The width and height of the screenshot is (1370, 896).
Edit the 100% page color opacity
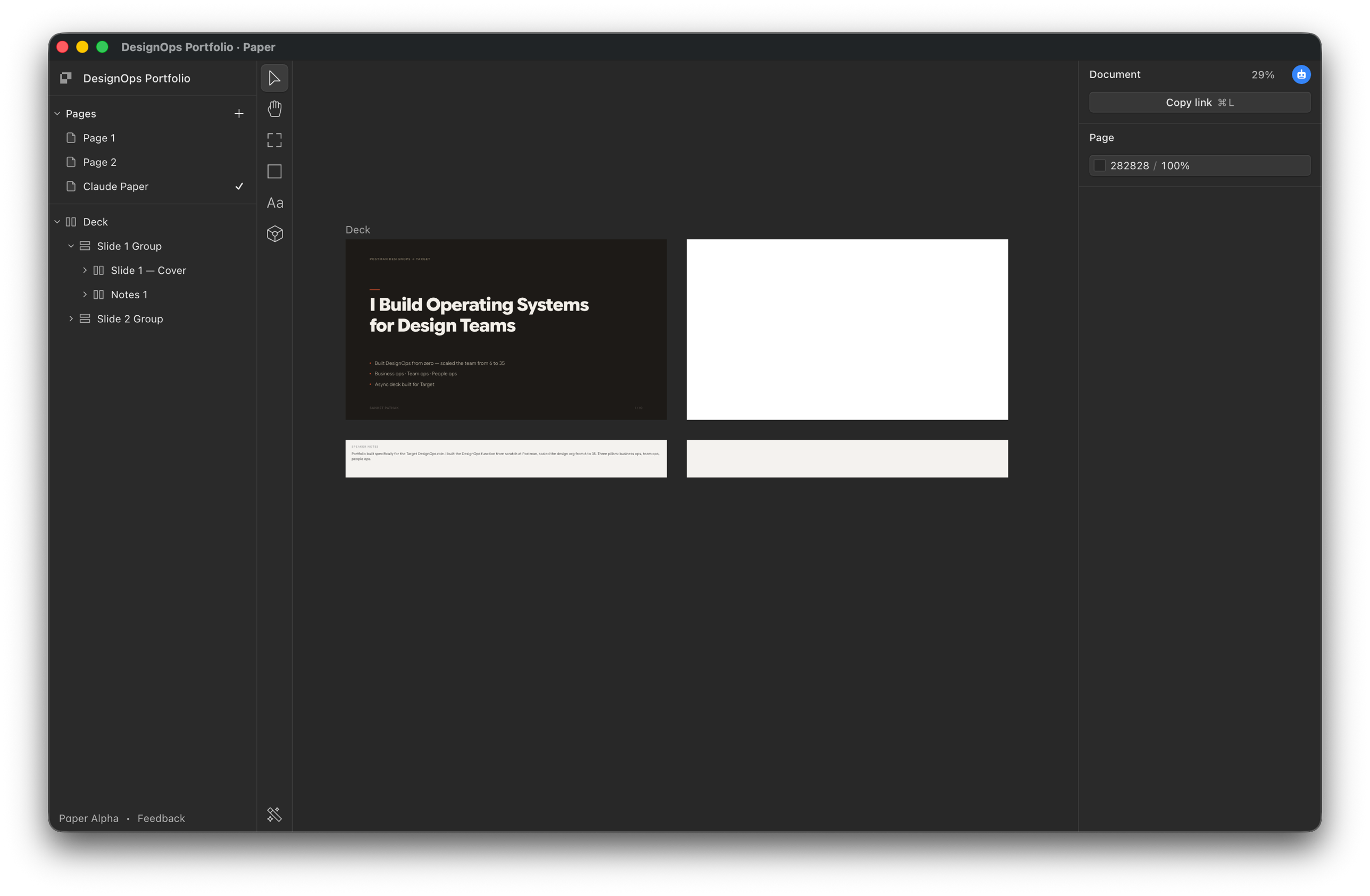tap(1175, 166)
